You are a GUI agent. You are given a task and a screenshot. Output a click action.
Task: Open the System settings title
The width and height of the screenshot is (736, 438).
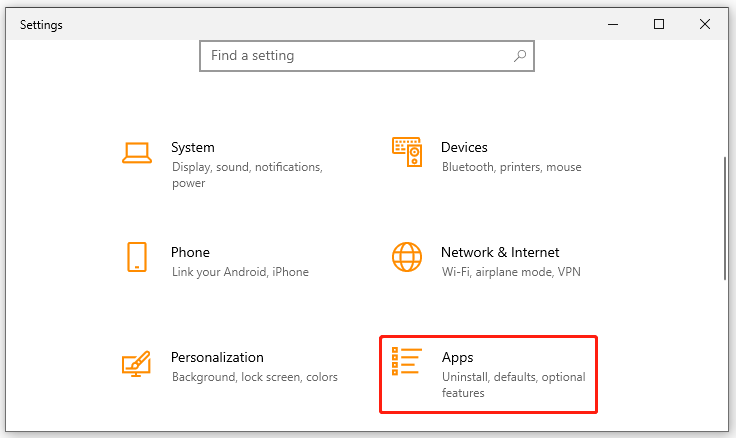point(192,147)
